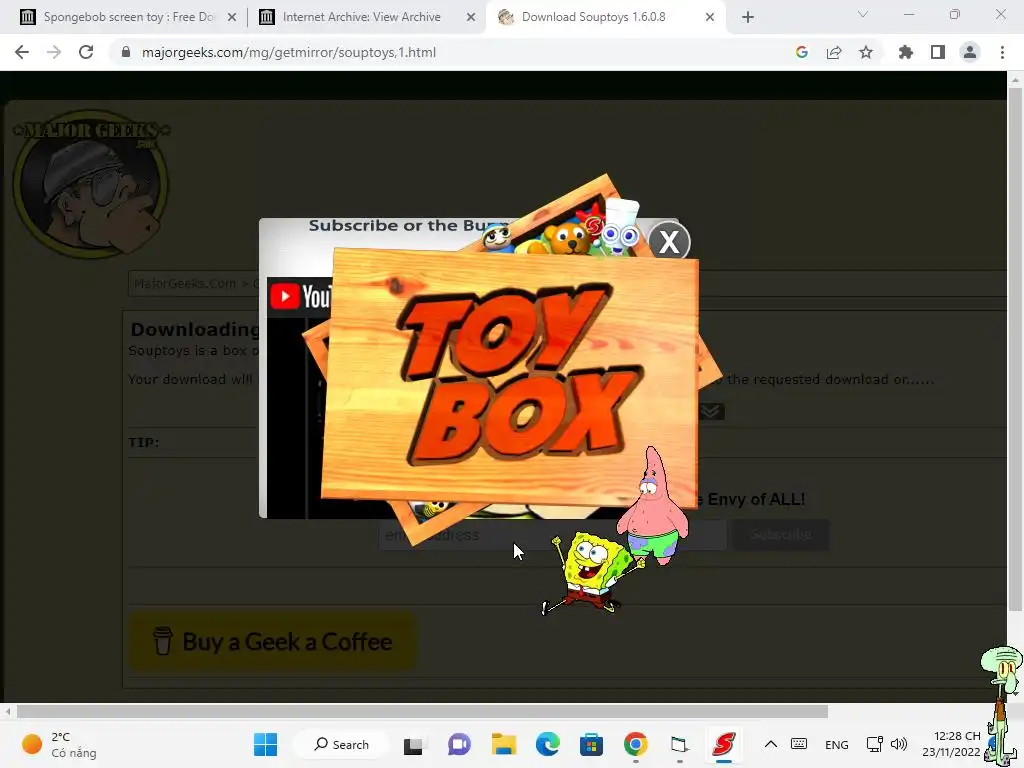
Task: Click the SpongeBob desktop toy
Action: point(591,573)
